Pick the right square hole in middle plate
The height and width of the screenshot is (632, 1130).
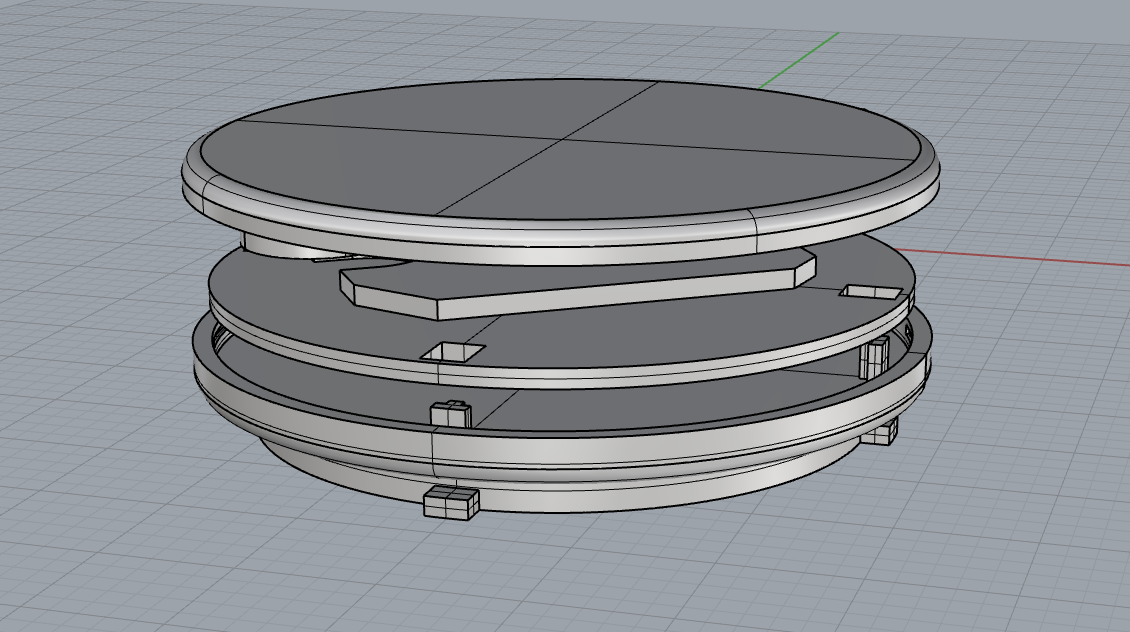[x=871, y=292]
